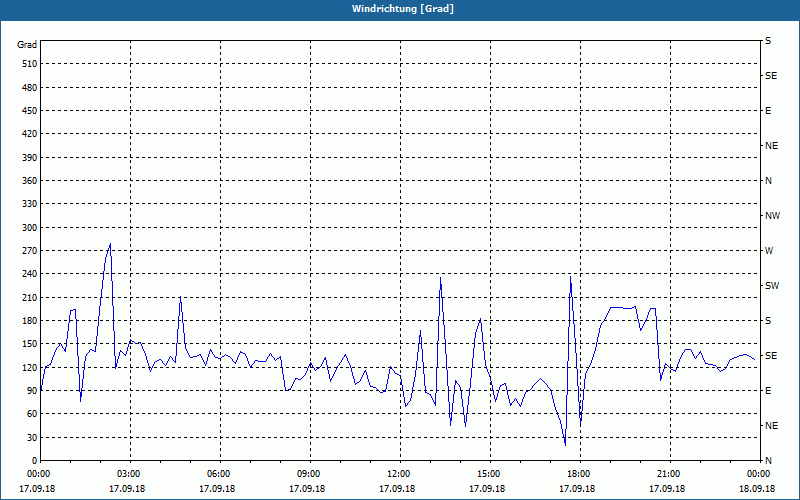Pick the 120 y-axis label

(30, 367)
